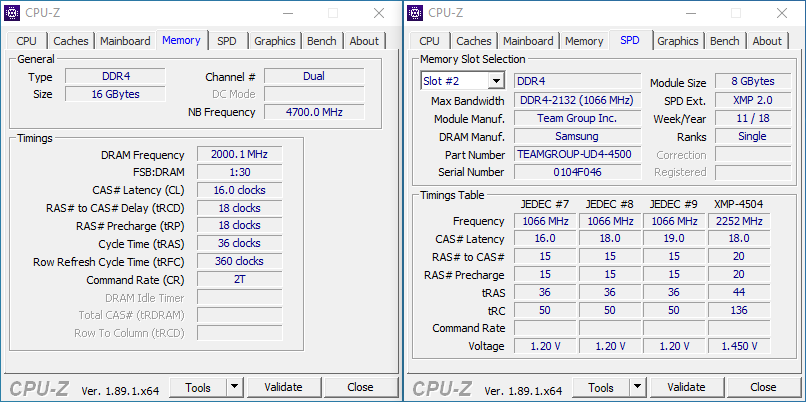The width and height of the screenshot is (806, 402).
Task: Open Tools dropdown arrow in right window
Action: (637, 387)
